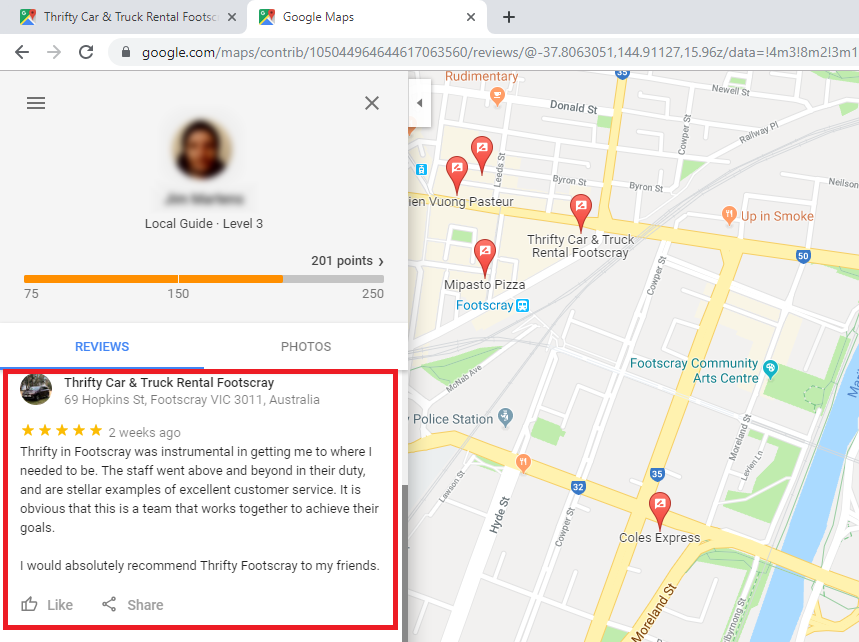The width and height of the screenshot is (859, 642).
Task: Switch to the PHOTOS tab
Action: (306, 346)
